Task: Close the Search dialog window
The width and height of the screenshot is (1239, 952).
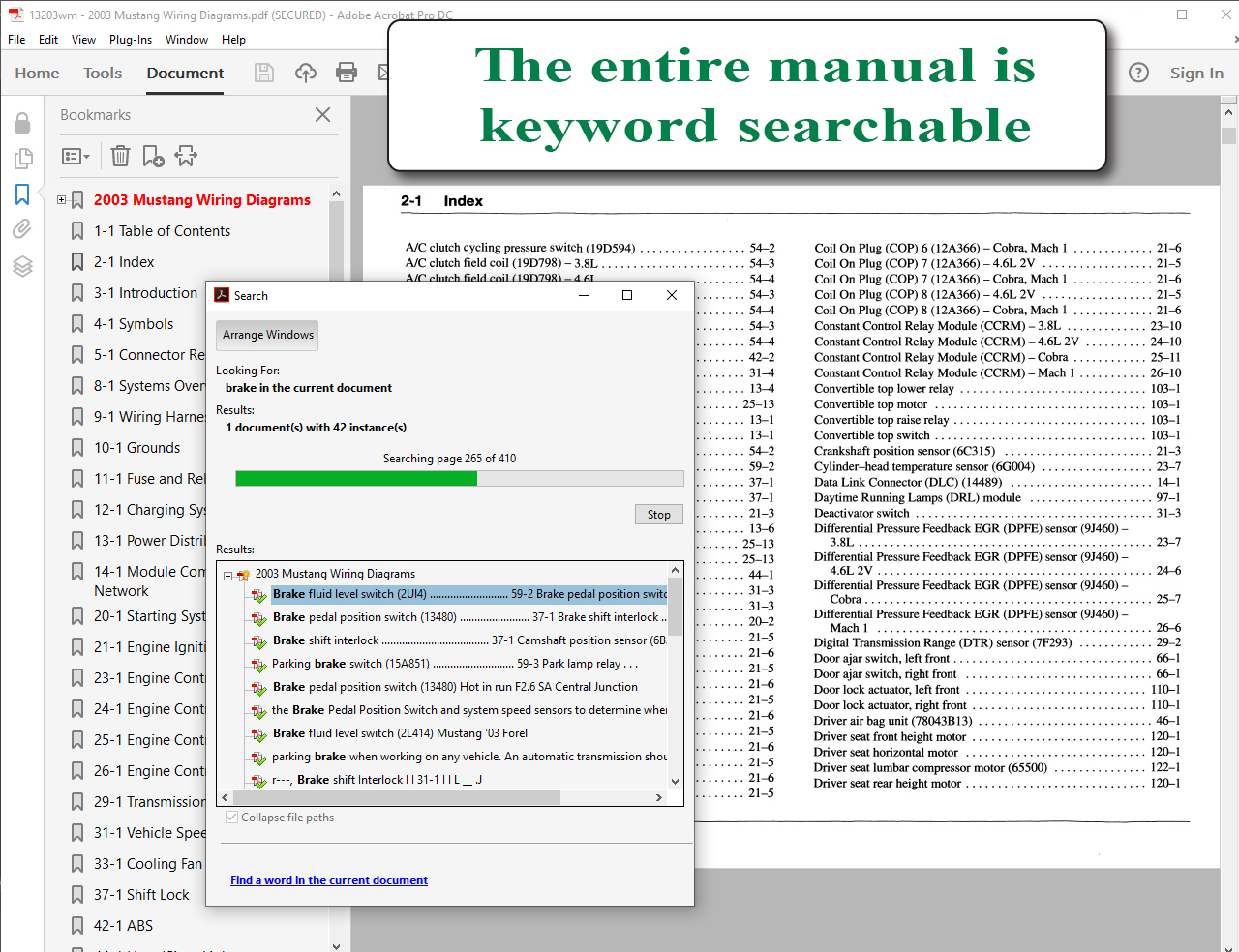Action: 672,295
